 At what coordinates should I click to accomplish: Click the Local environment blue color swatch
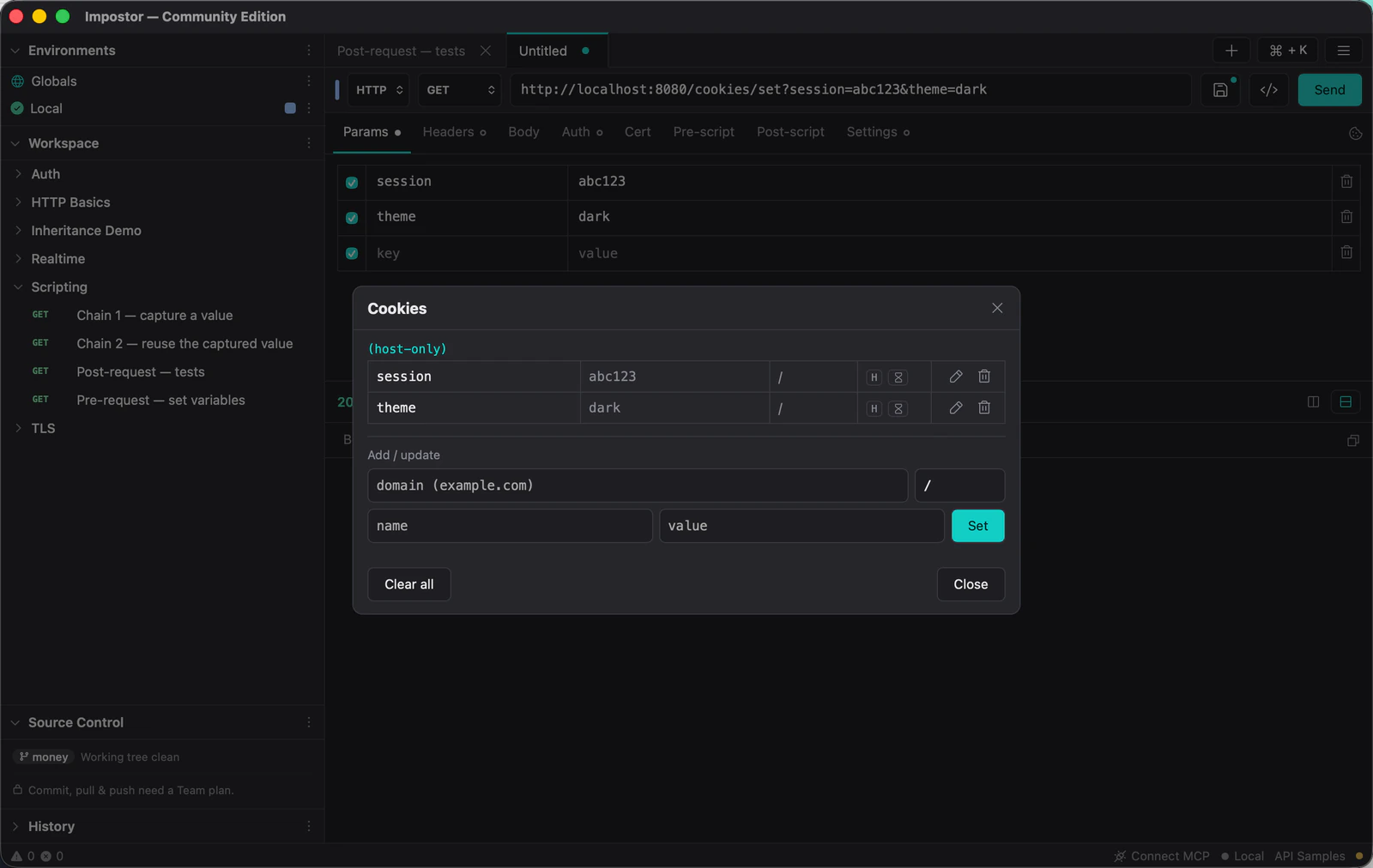290,109
